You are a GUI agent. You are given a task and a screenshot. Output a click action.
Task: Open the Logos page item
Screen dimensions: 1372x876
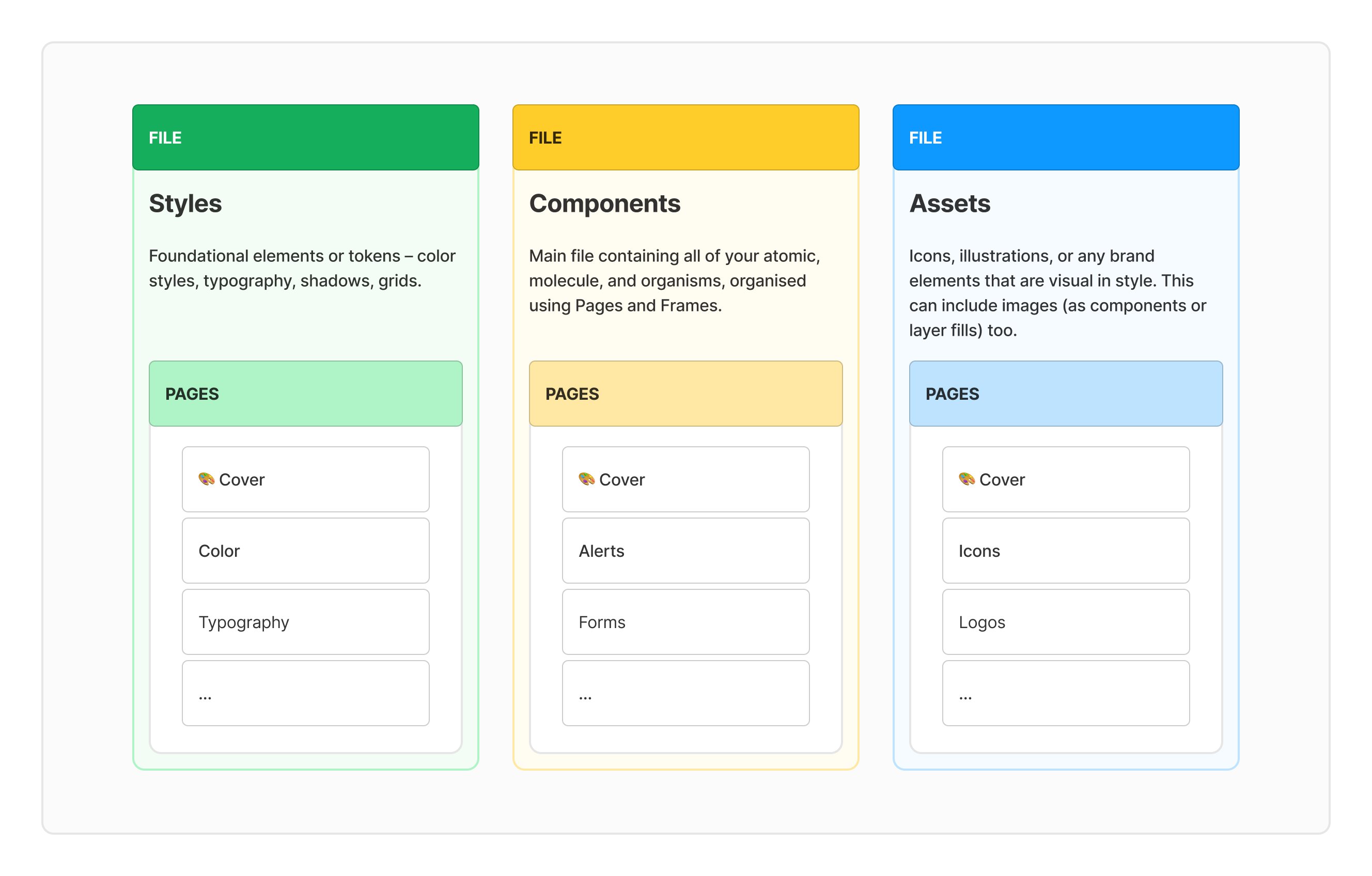coord(1066,622)
